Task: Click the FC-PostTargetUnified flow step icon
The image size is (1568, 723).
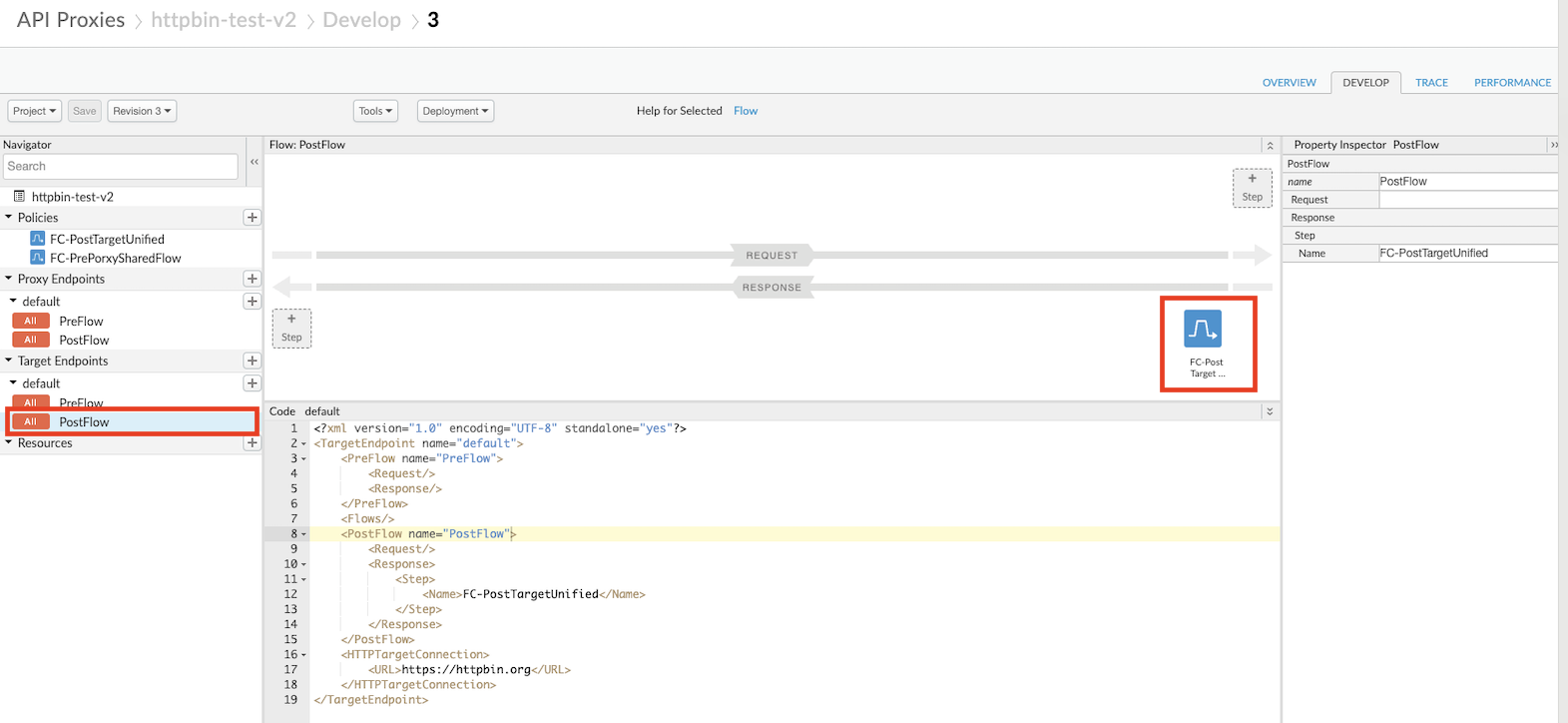Action: click(1203, 330)
